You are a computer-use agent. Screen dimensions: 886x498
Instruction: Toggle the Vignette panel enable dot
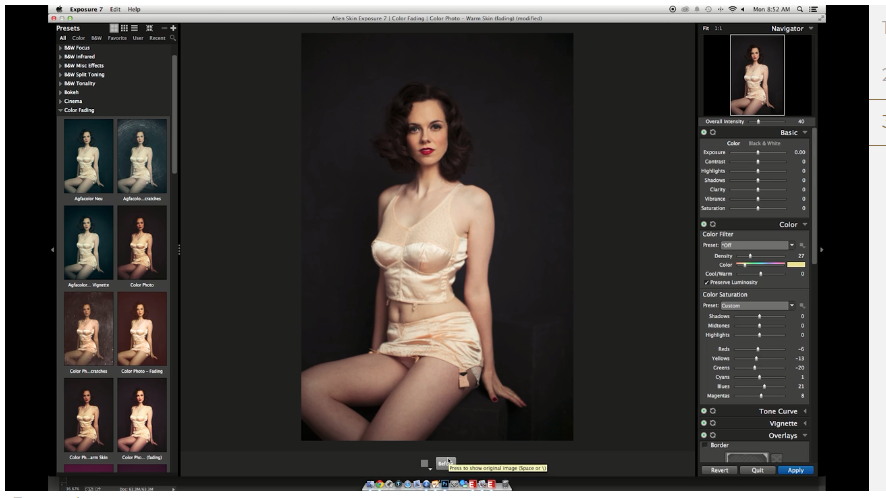coord(704,423)
